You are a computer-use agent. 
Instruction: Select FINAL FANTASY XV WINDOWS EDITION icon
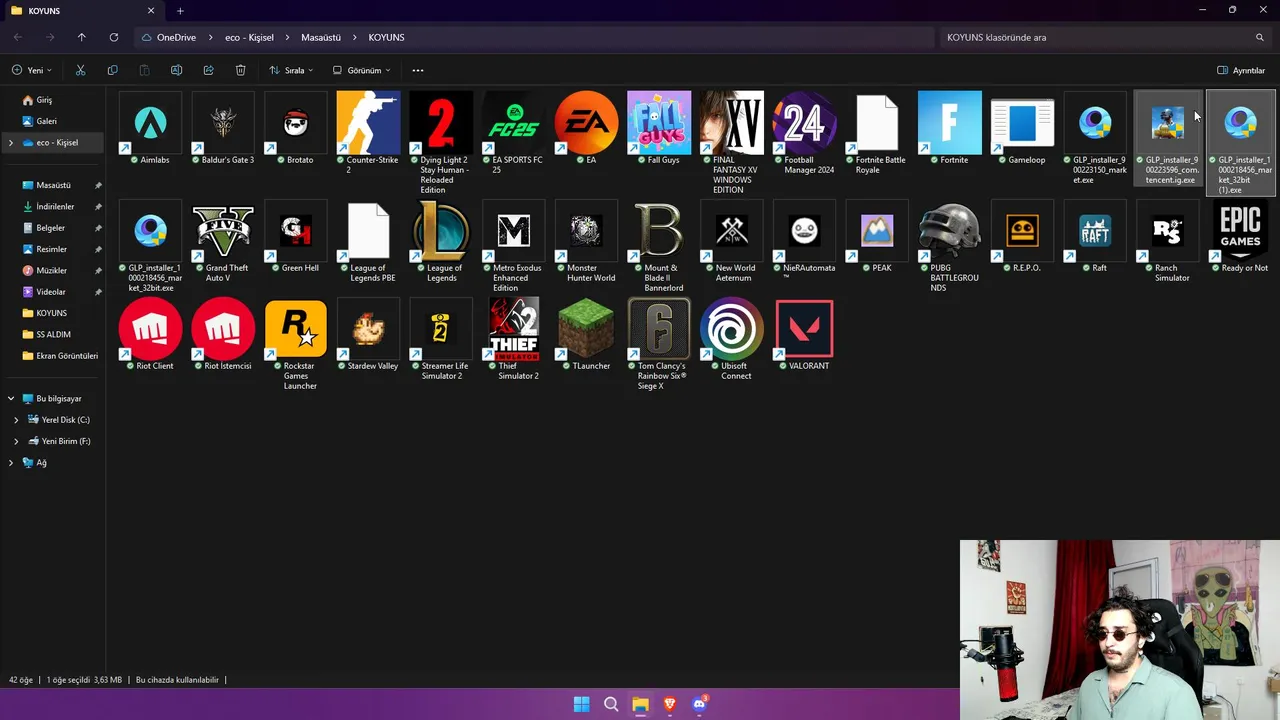click(x=732, y=123)
